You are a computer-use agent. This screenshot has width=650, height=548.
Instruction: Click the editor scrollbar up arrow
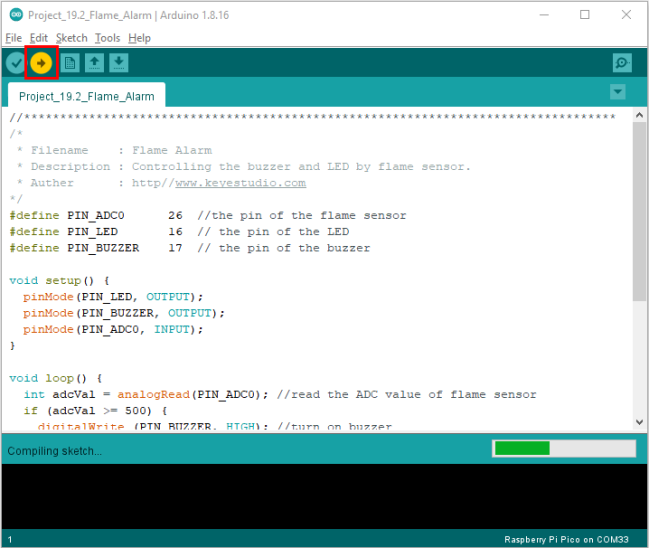point(639,115)
